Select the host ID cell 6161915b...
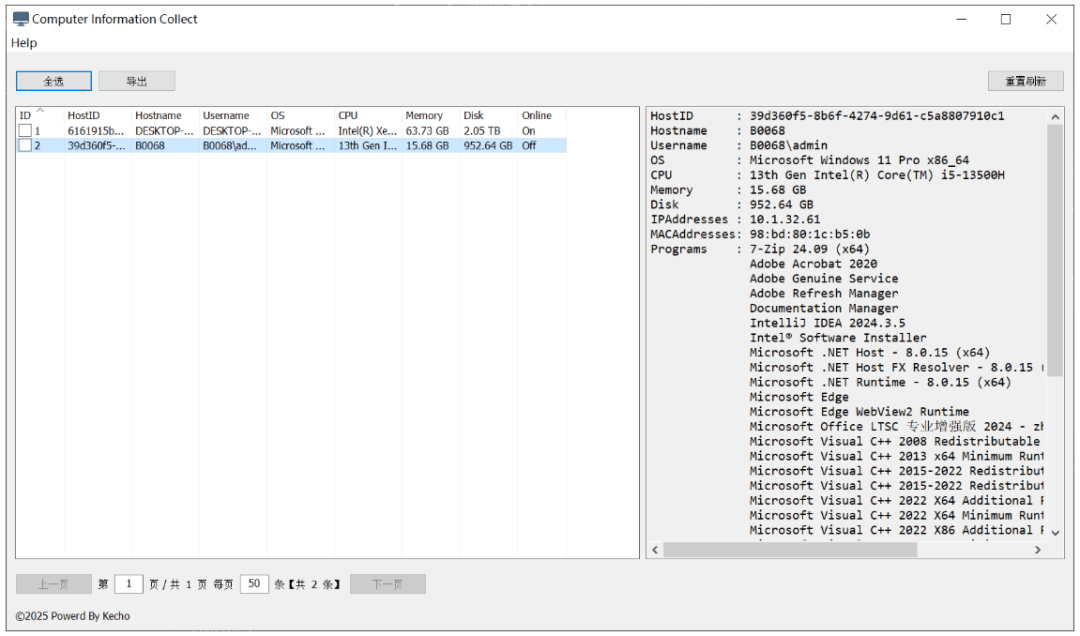 point(96,131)
